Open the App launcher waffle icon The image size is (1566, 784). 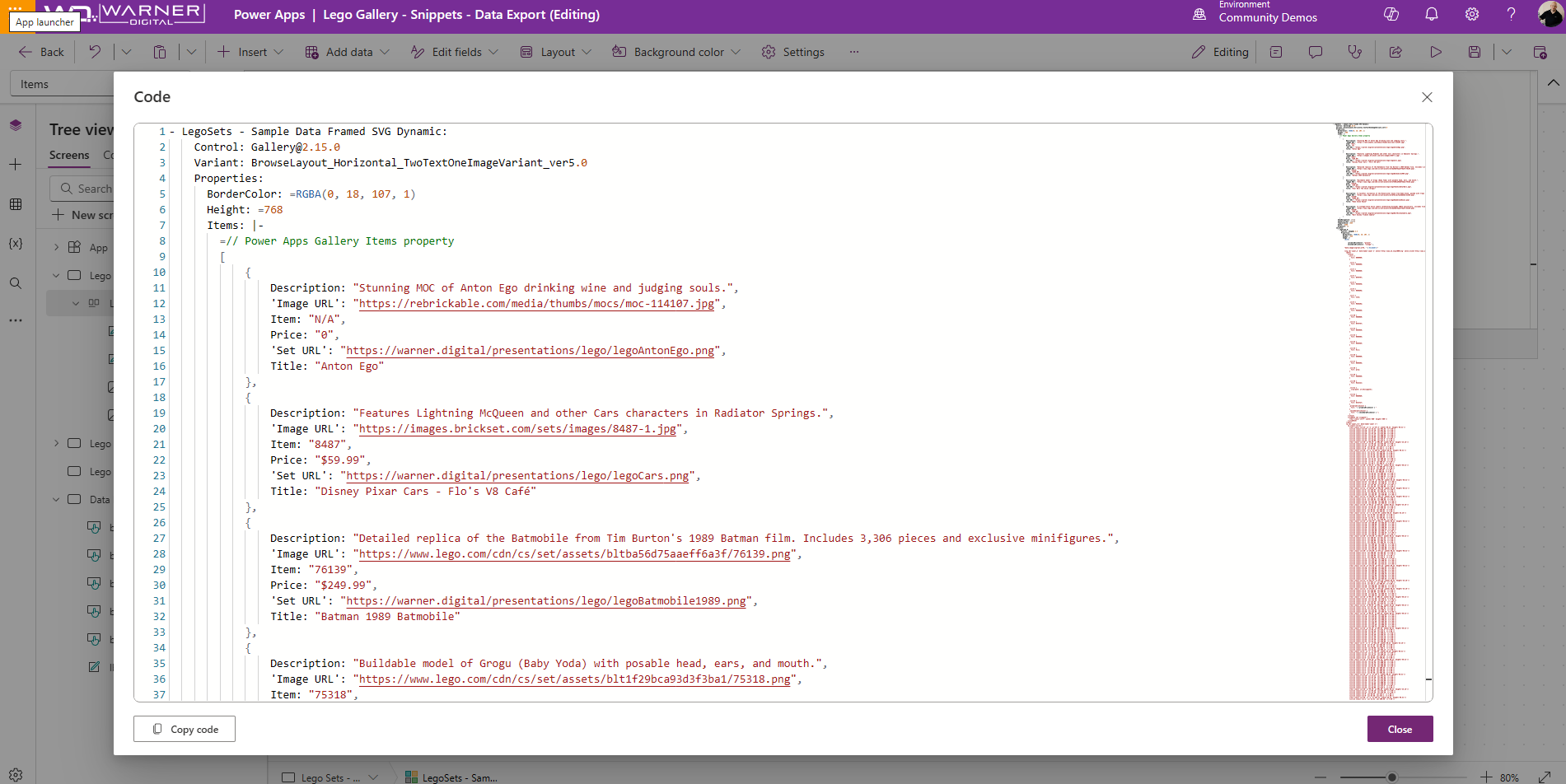pos(16,7)
